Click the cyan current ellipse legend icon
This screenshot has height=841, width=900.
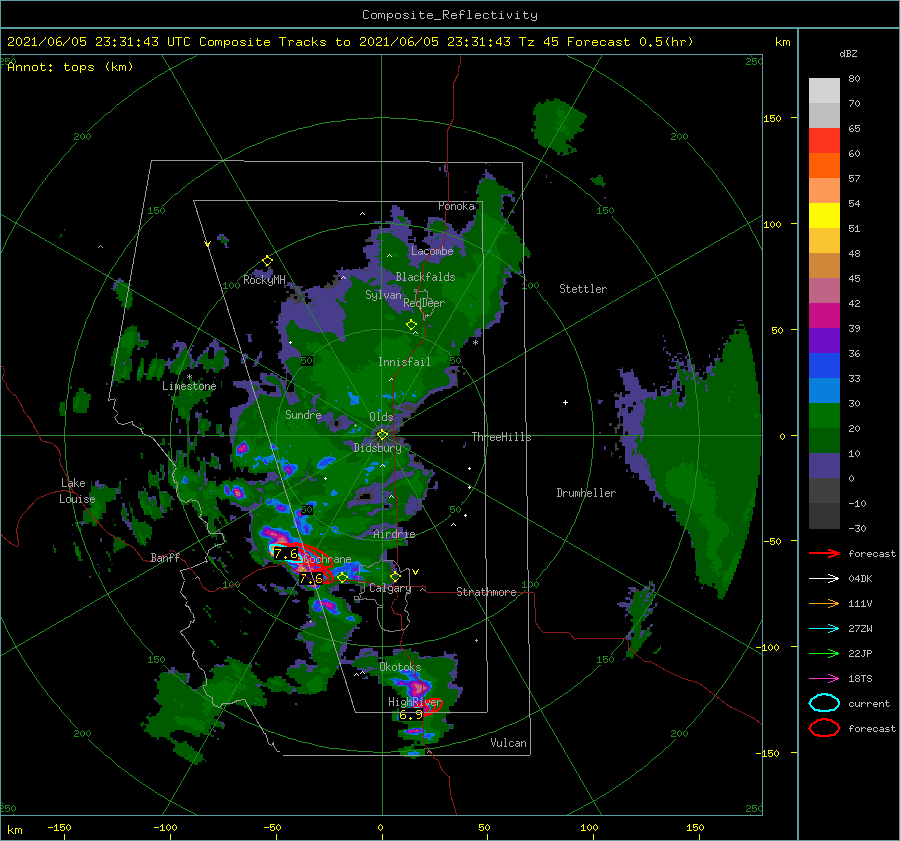click(x=824, y=703)
